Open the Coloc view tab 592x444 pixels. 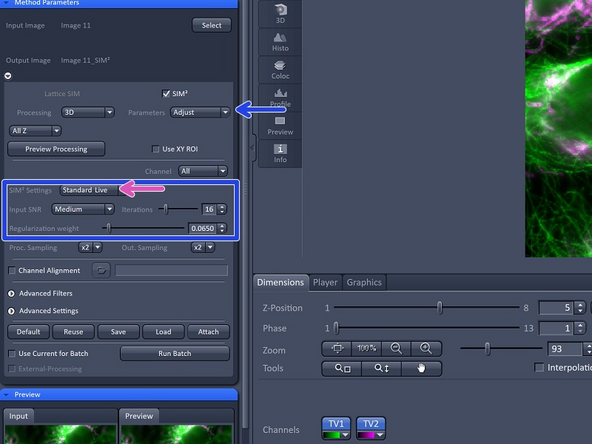(280, 70)
